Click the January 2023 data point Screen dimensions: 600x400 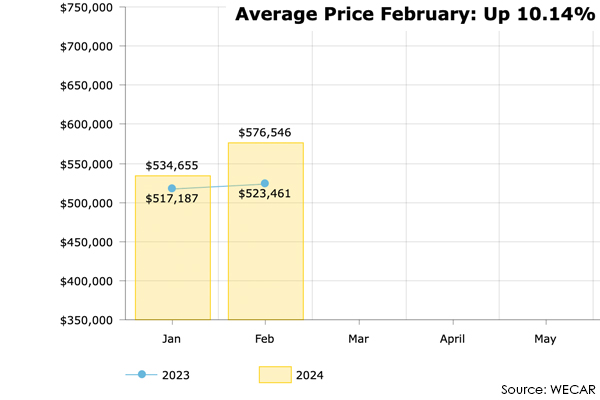coord(172,188)
